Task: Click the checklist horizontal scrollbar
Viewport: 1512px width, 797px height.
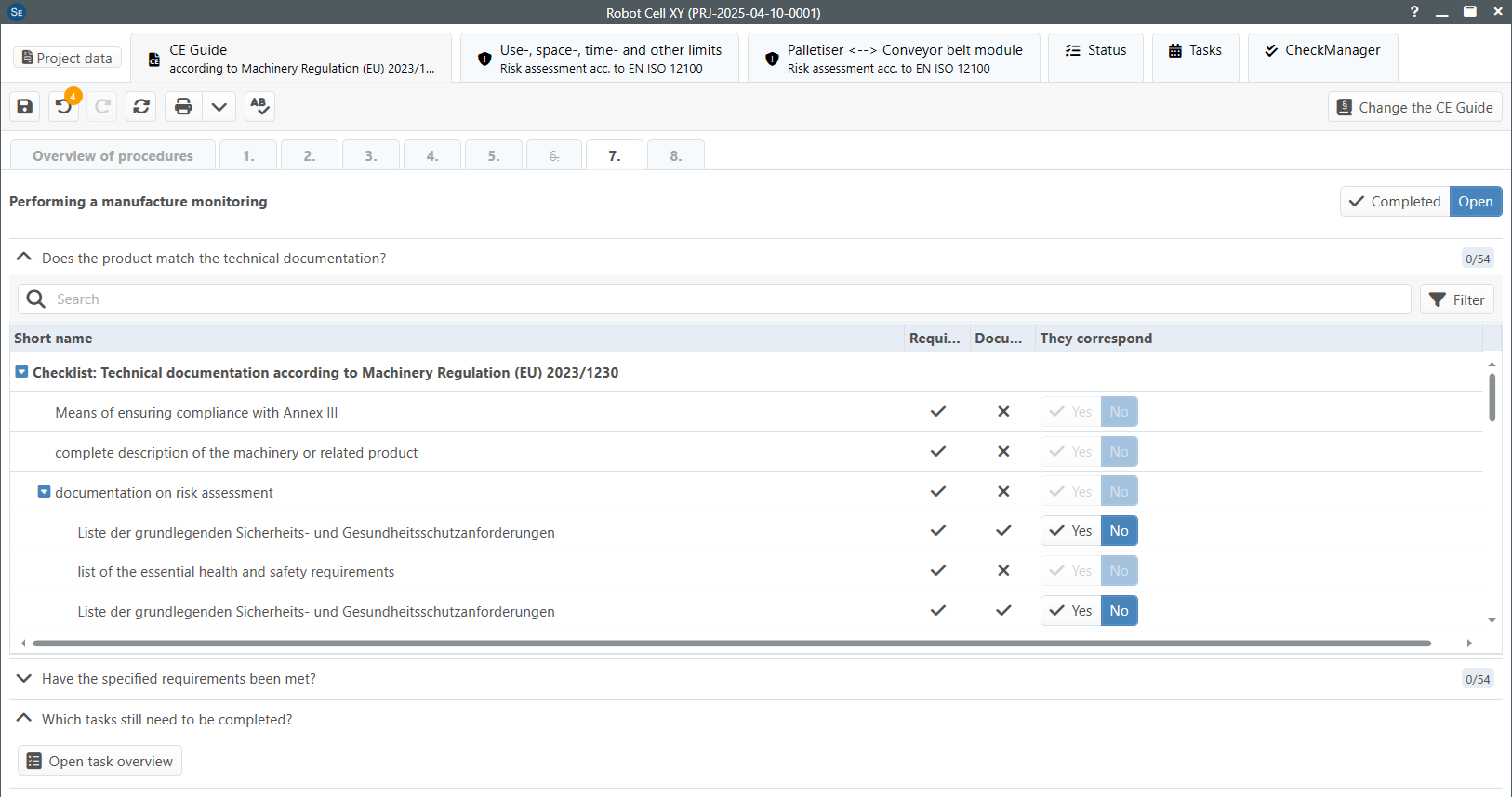Action: coord(732,643)
